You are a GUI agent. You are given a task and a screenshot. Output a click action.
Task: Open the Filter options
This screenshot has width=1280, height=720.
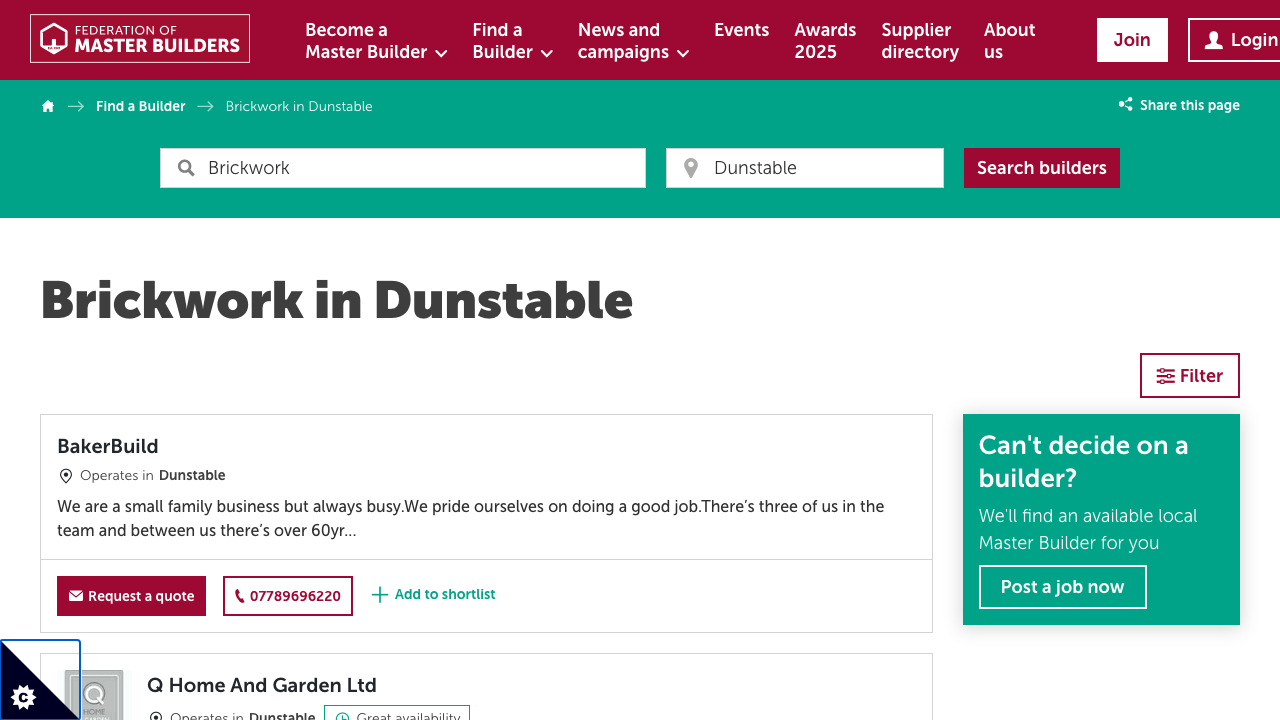click(x=1189, y=376)
